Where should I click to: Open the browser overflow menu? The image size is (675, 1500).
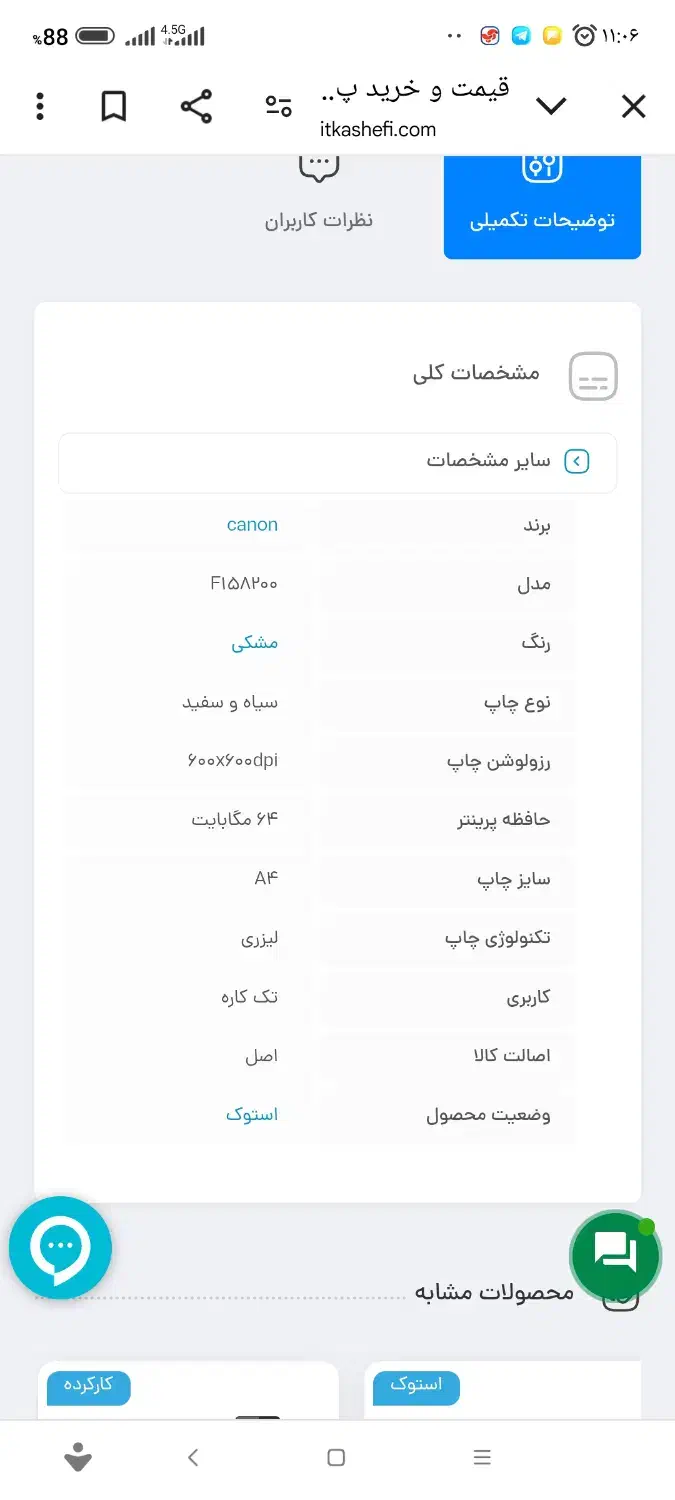pyautogui.click(x=39, y=105)
